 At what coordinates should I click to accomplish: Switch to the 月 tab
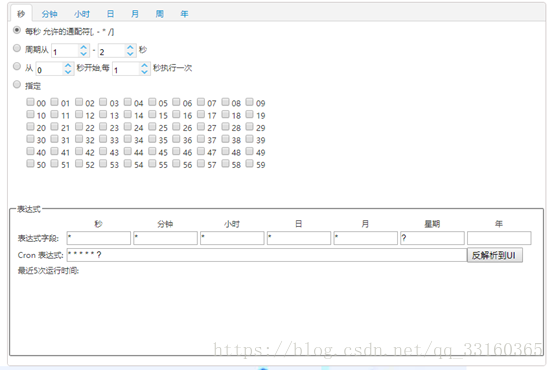[135, 14]
